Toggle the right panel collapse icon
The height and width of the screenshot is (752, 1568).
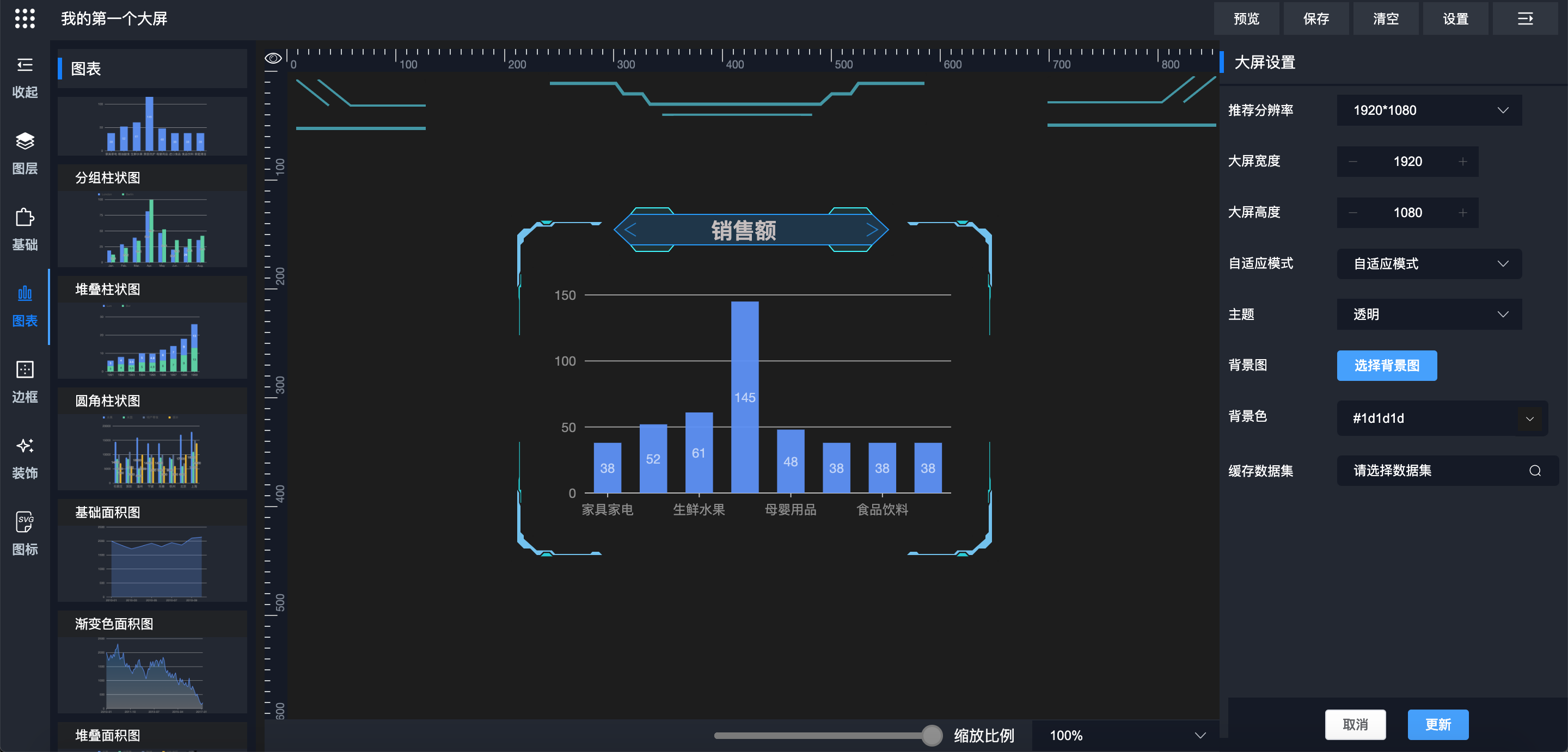pyautogui.click(x=1525, y=19)
